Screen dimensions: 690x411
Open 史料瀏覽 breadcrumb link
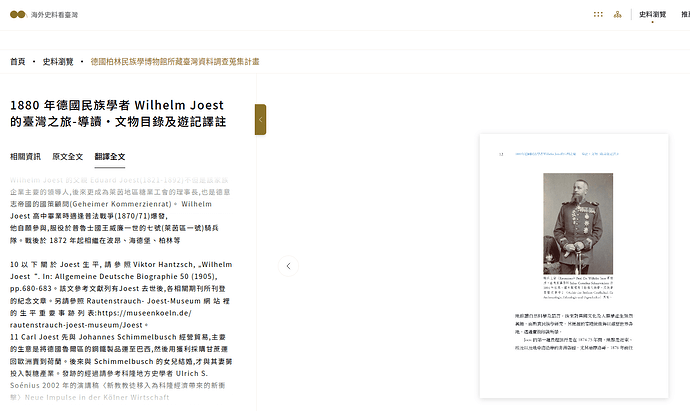pos(58,62)
